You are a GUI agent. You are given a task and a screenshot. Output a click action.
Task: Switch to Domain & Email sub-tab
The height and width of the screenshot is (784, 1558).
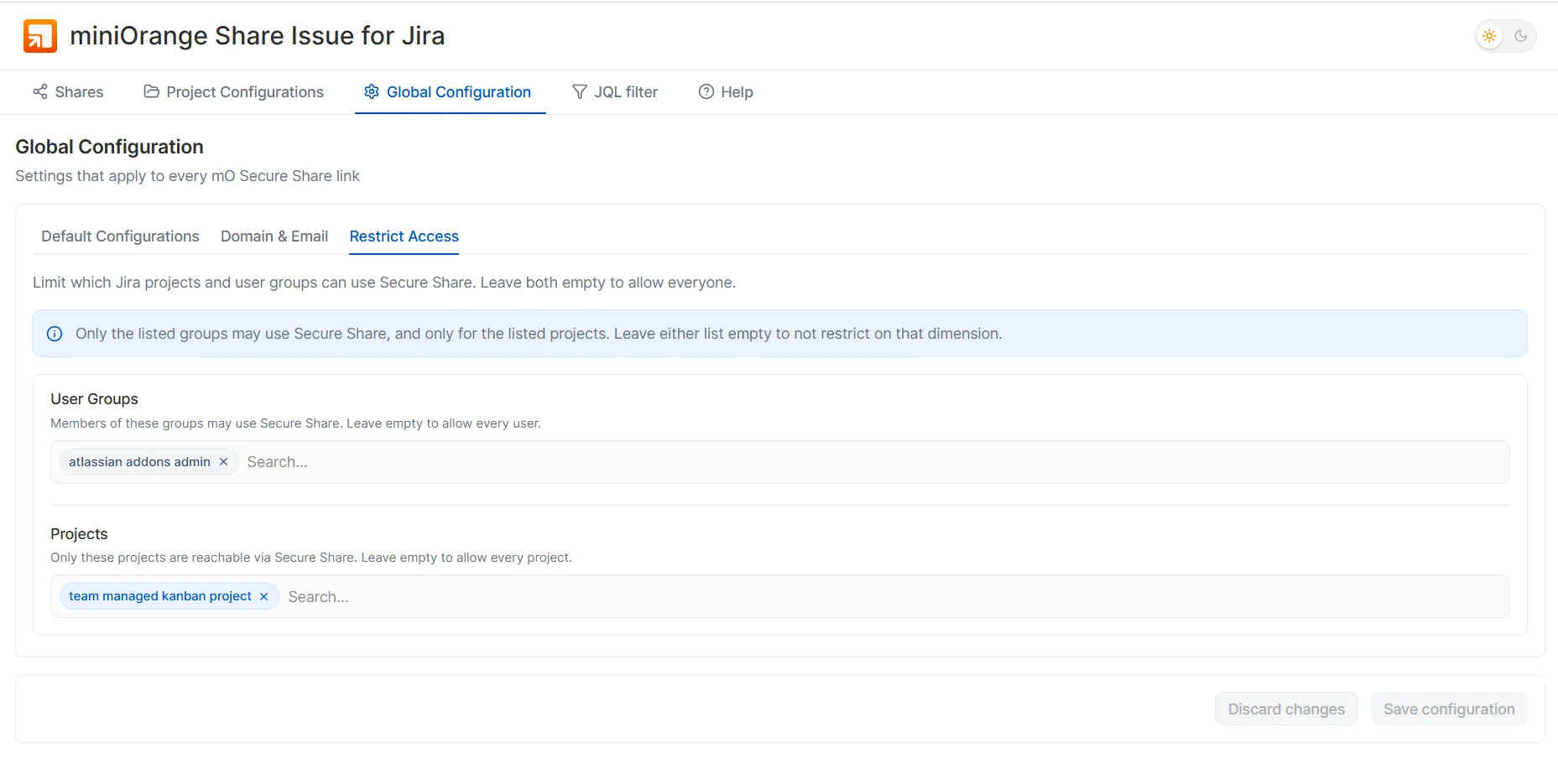pos(274,236)
